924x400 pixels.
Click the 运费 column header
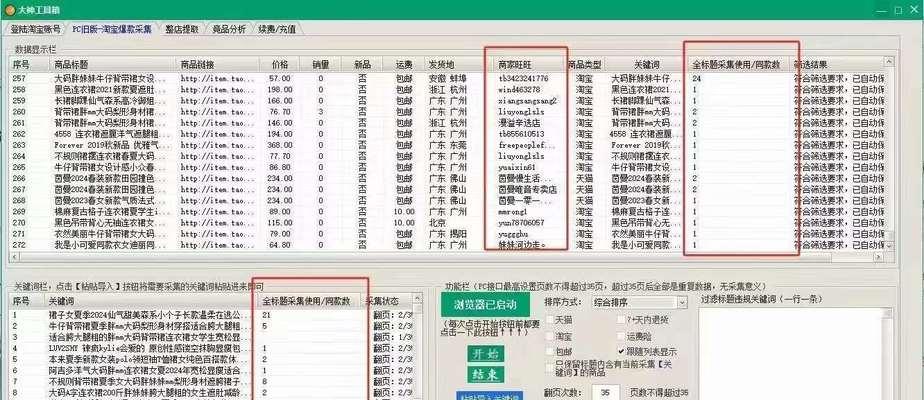(403, 64)
